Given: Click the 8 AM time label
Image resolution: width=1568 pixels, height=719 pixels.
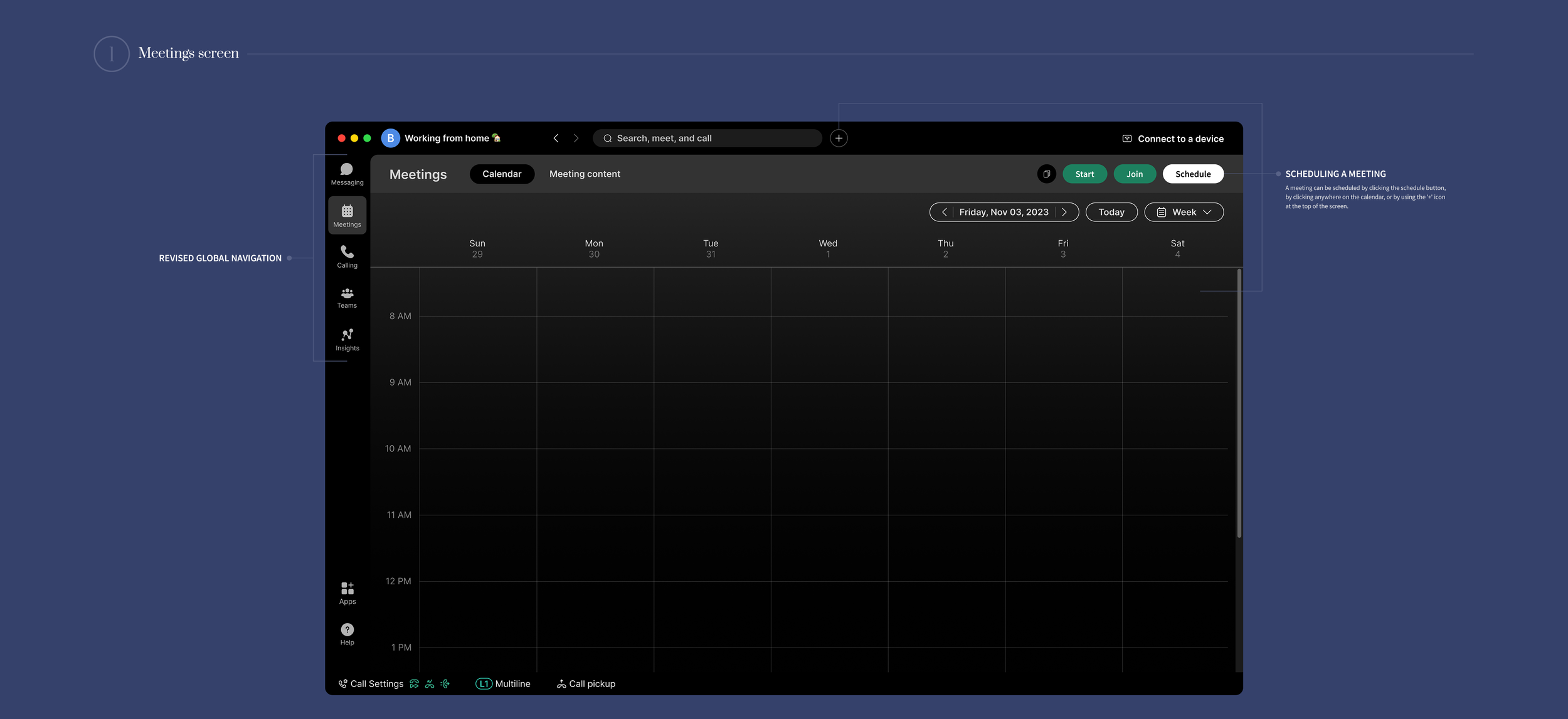Looking at the screenshot, I should [x=400, y=317].
